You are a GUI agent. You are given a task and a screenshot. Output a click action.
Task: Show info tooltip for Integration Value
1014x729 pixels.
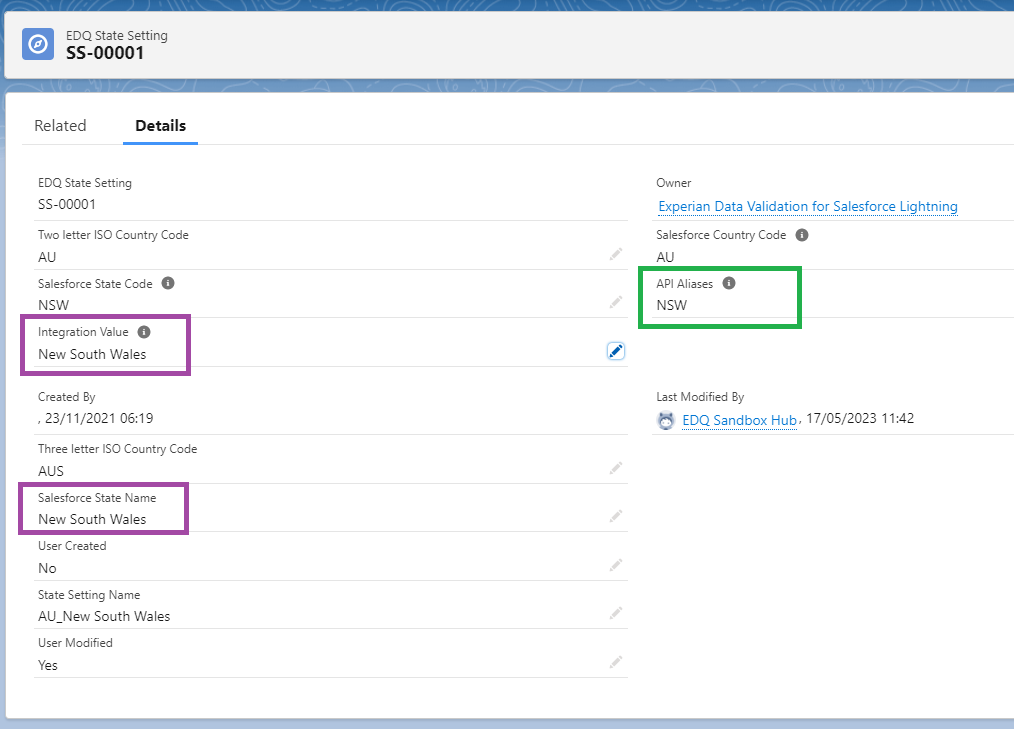144,332
